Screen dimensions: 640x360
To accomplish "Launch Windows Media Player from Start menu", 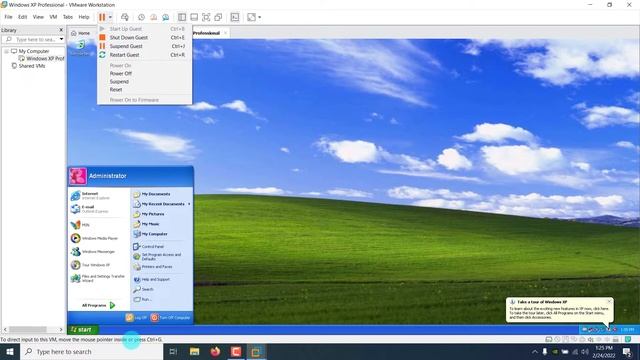I will pos(99,238).
